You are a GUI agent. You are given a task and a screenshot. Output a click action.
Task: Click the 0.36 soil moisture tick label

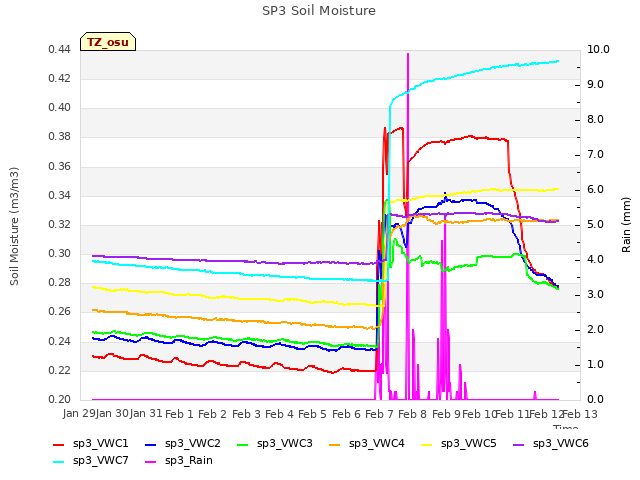[59, 167]
